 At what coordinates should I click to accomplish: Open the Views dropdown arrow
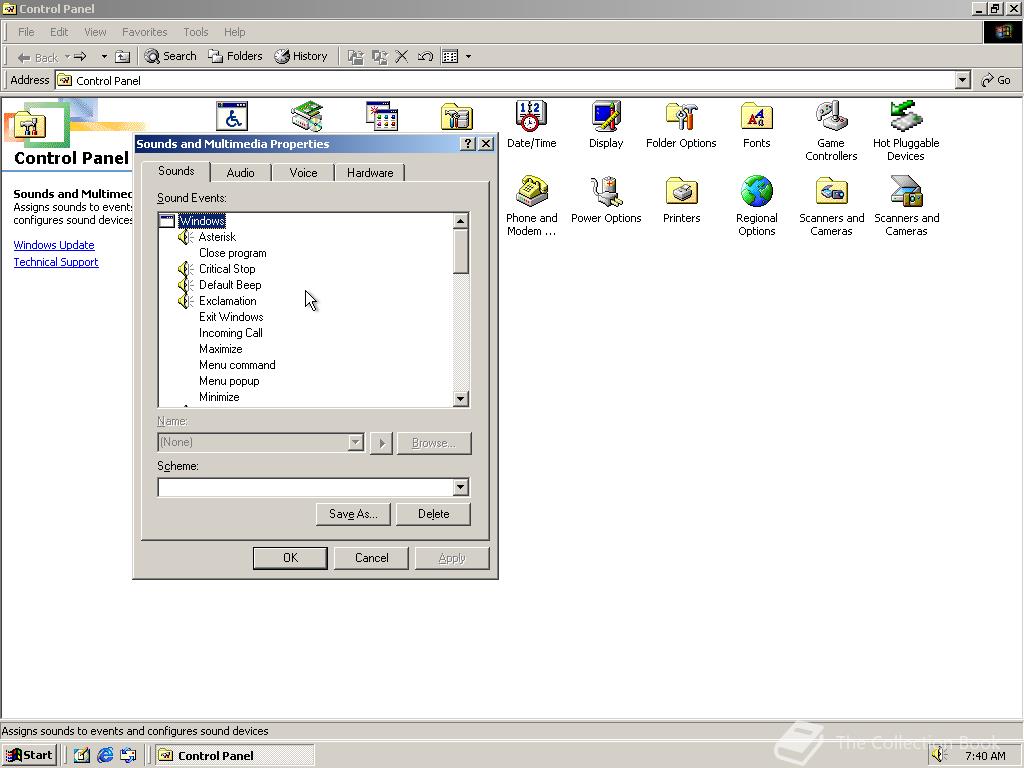coord(468,57)
